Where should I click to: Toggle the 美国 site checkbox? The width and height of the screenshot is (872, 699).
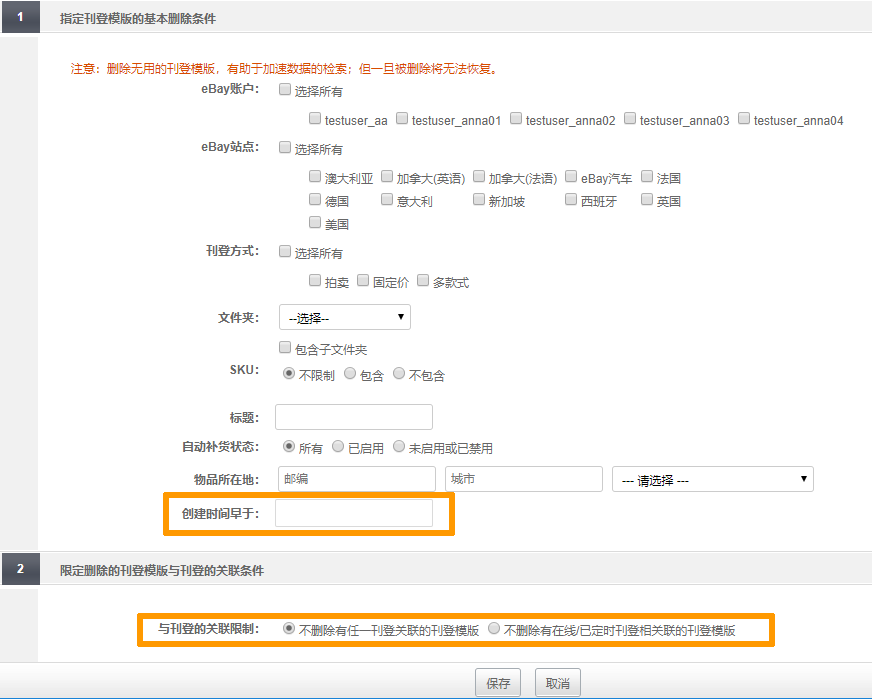pos(315,222)
